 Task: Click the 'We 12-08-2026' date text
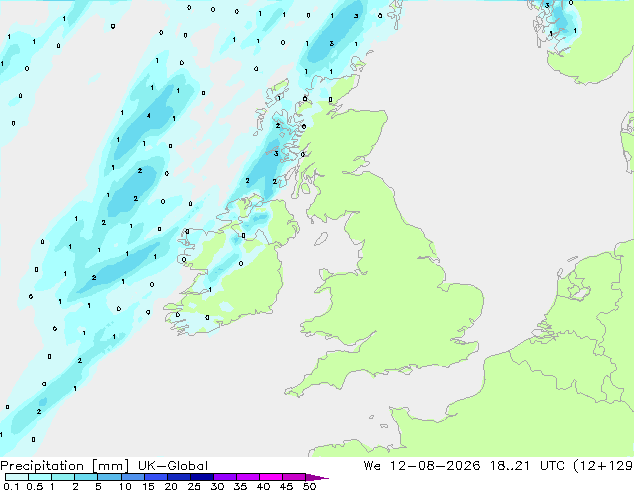click(x=422, y=466)
